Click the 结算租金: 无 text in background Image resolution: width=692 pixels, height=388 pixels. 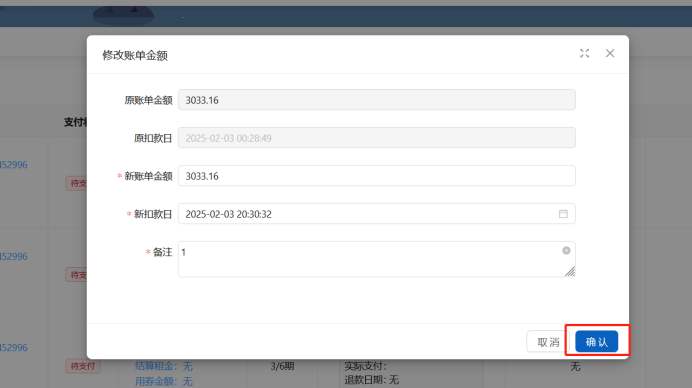pyautogui.click(x=164, y=366)
